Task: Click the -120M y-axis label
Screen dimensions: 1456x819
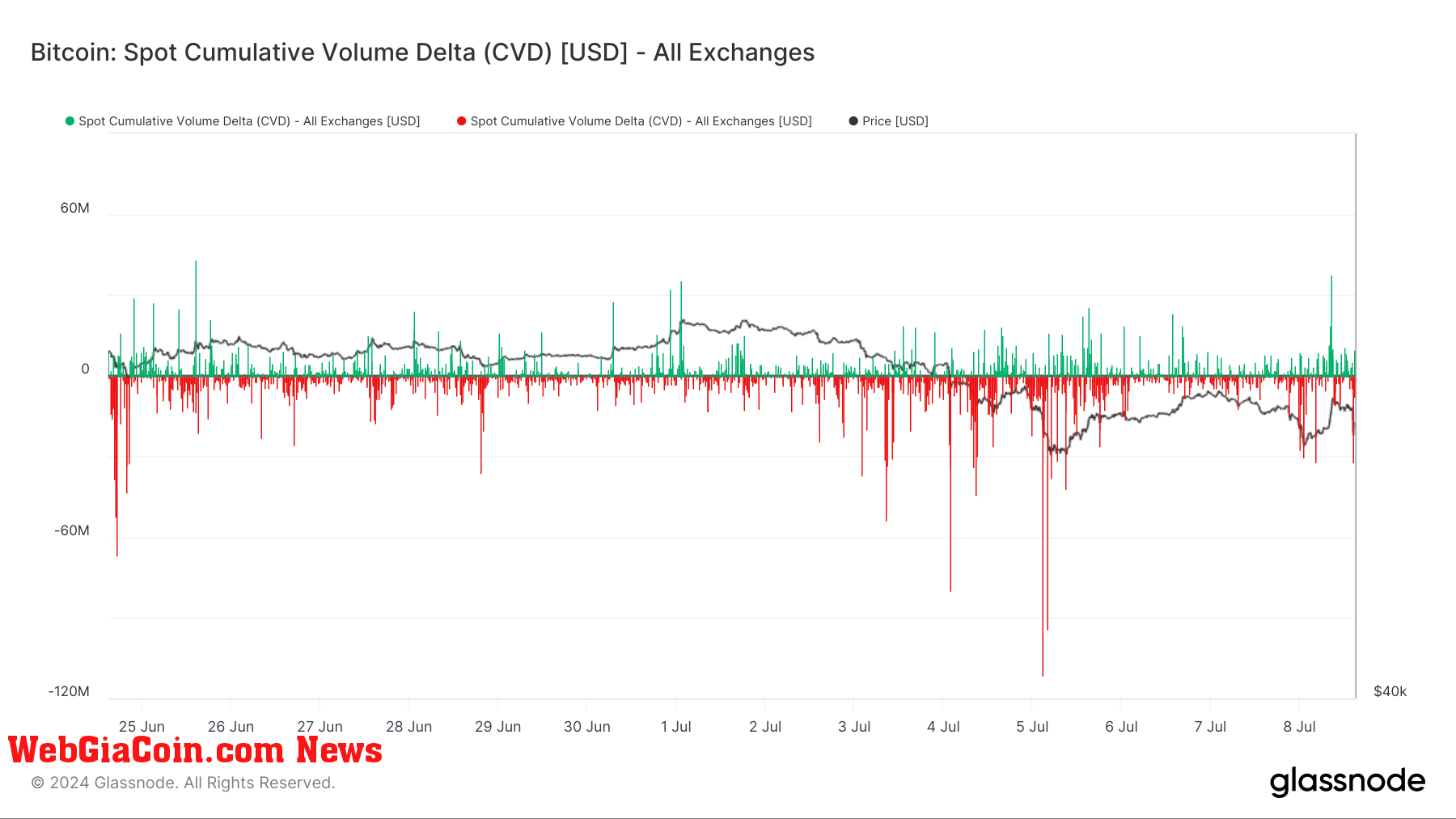Action: [x=69, y=691]
